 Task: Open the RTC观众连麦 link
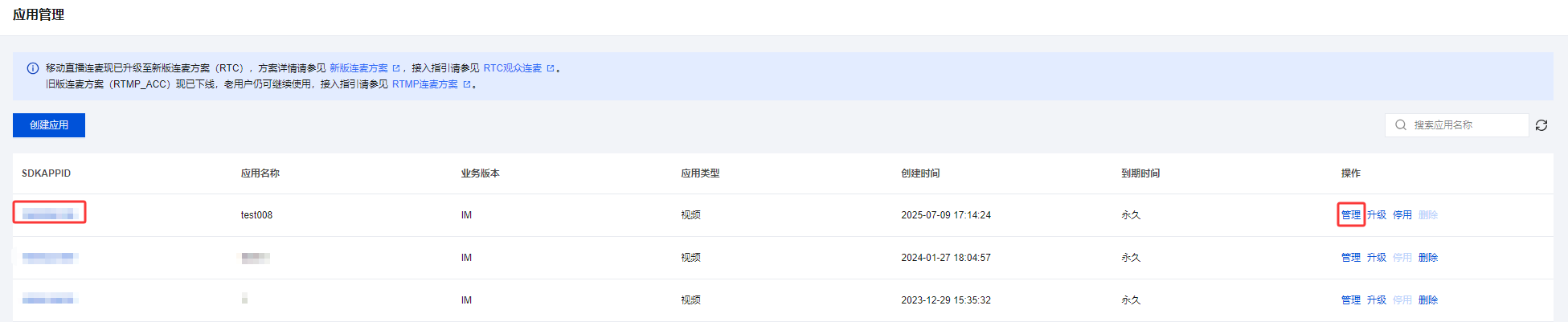[x=513, y=68]
